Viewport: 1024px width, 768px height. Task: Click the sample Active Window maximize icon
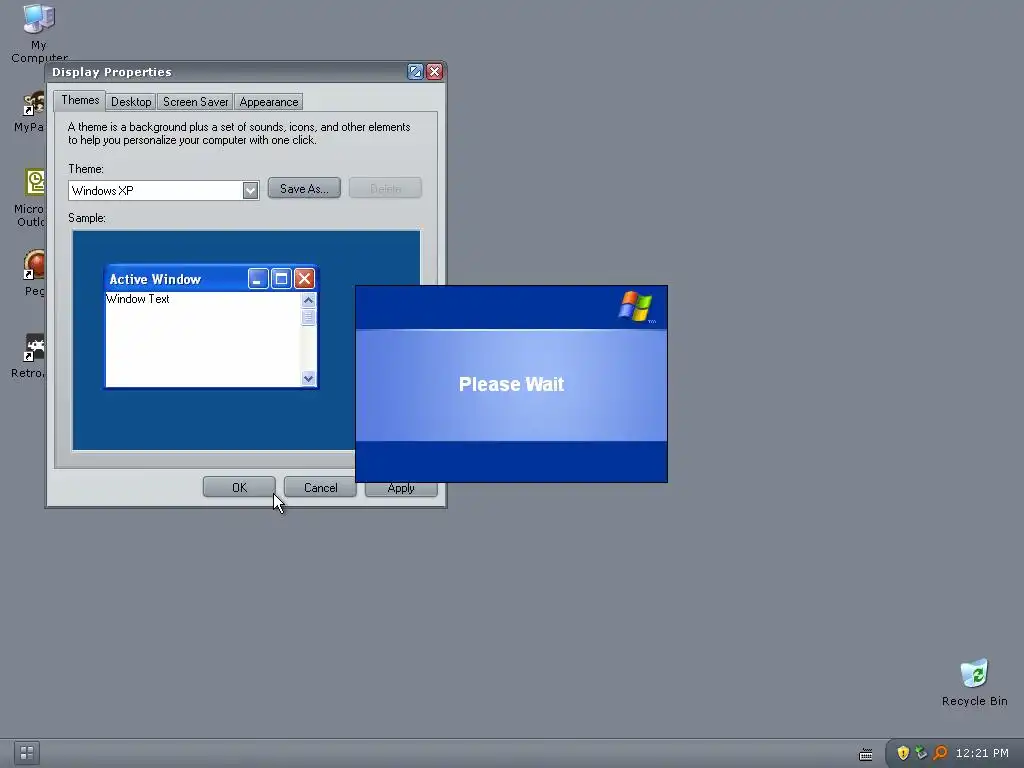281,279
